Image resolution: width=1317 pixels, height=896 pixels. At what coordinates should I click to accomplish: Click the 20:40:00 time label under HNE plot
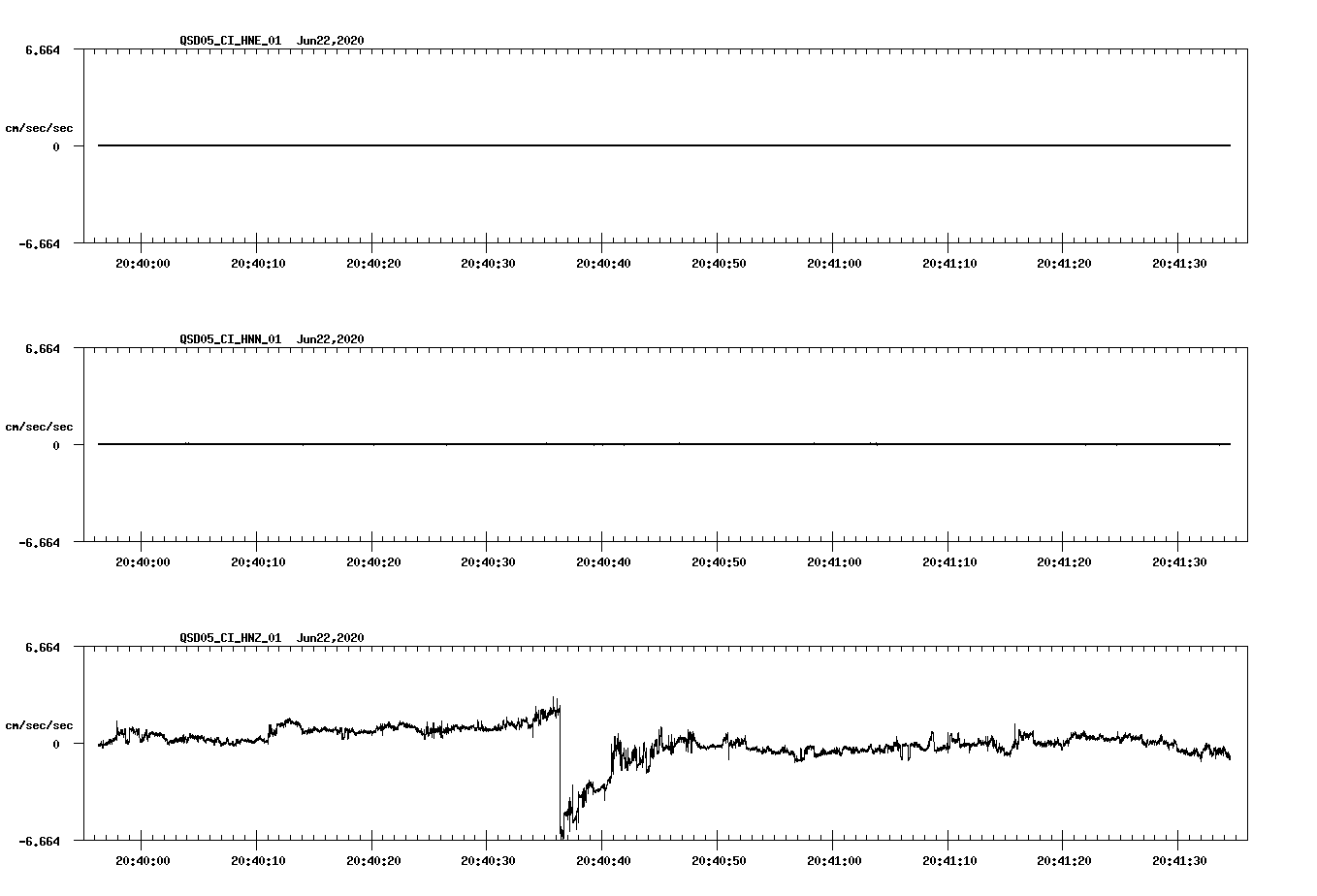coord(143,264)
